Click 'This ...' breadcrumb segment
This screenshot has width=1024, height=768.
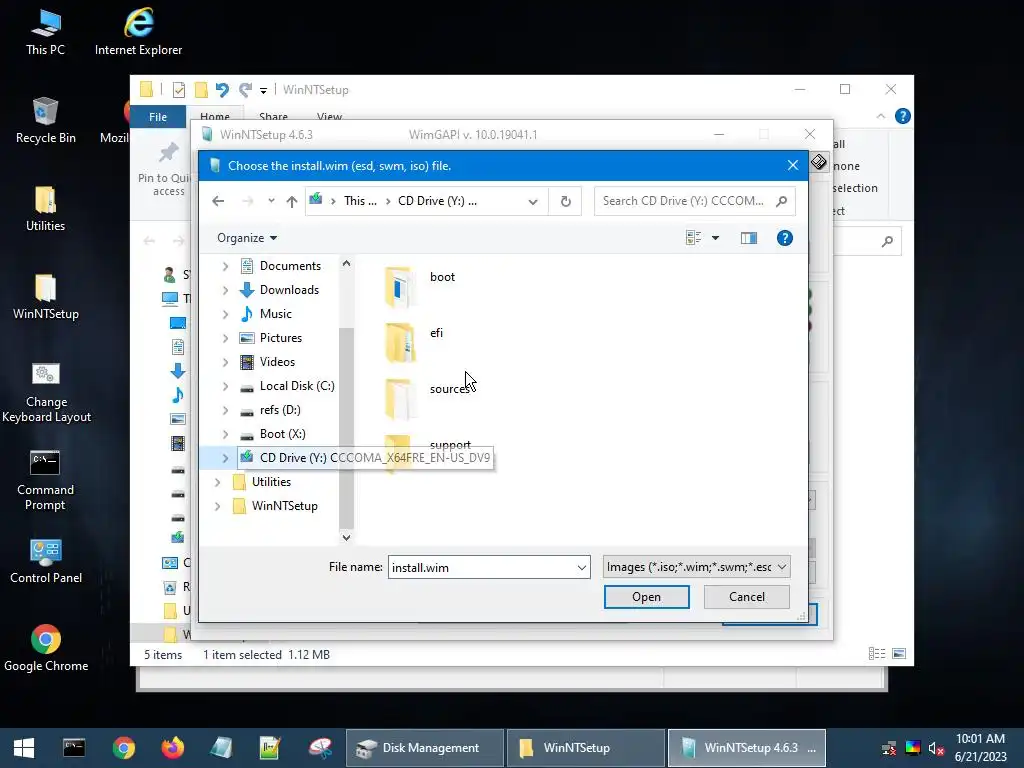360,201
